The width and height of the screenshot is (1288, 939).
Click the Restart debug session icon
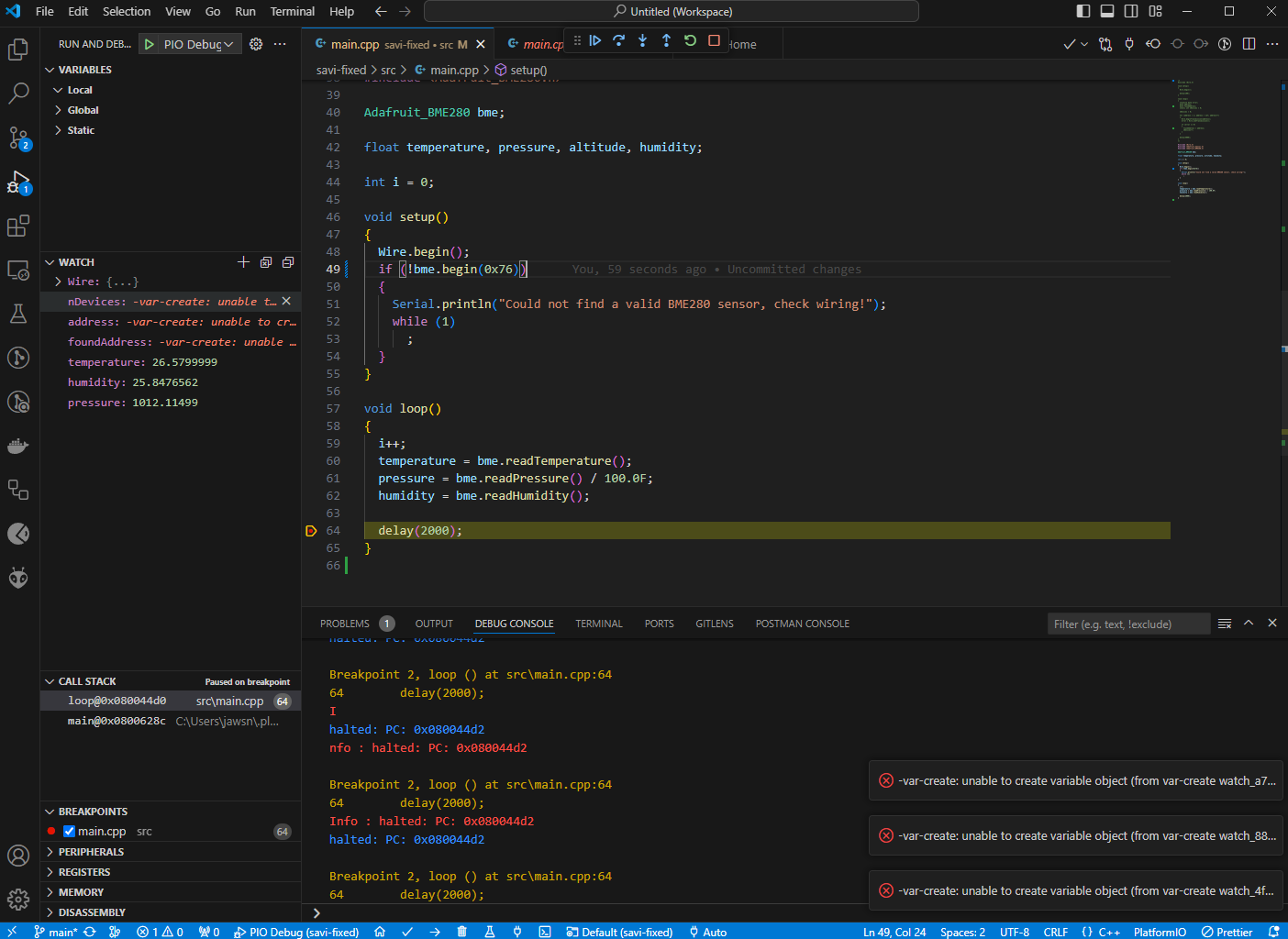[690, 40]
